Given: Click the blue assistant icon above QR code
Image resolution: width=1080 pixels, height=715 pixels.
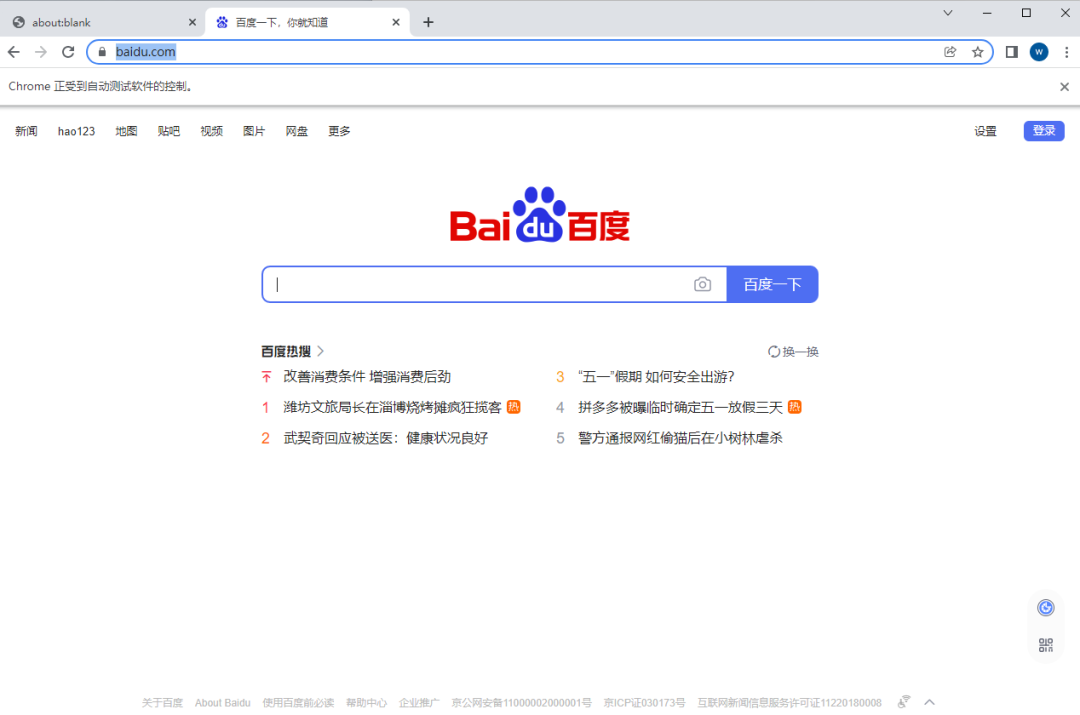Looking at the screenshot, I should coord(1046,608).
